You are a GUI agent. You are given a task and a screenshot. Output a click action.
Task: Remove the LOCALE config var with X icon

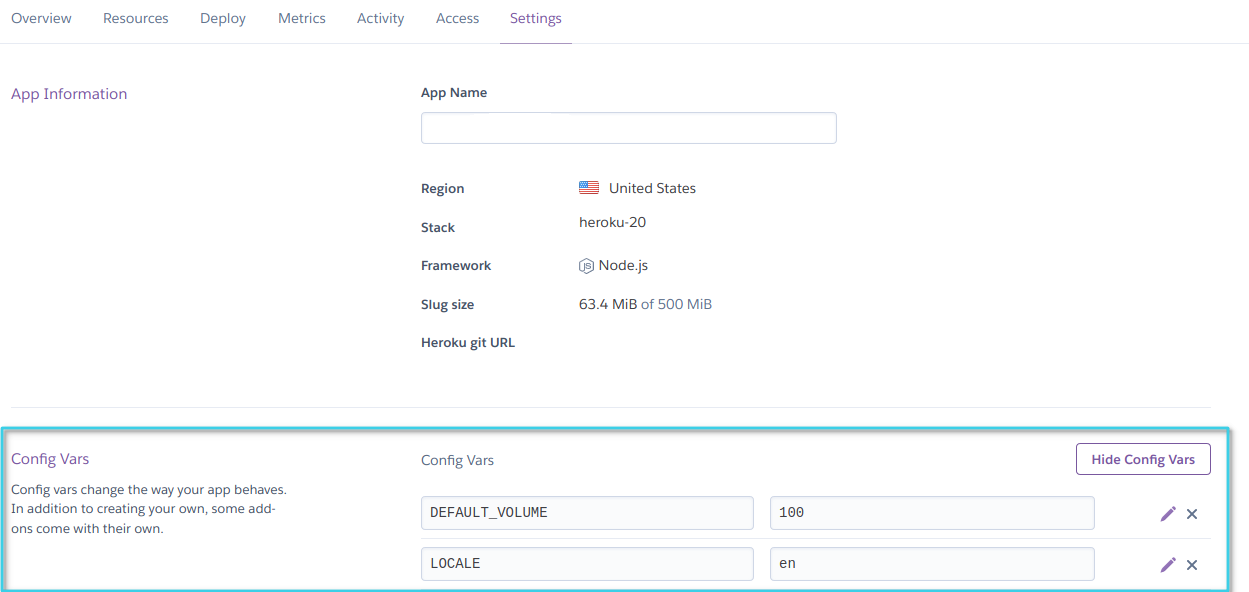pos(1191,564)
